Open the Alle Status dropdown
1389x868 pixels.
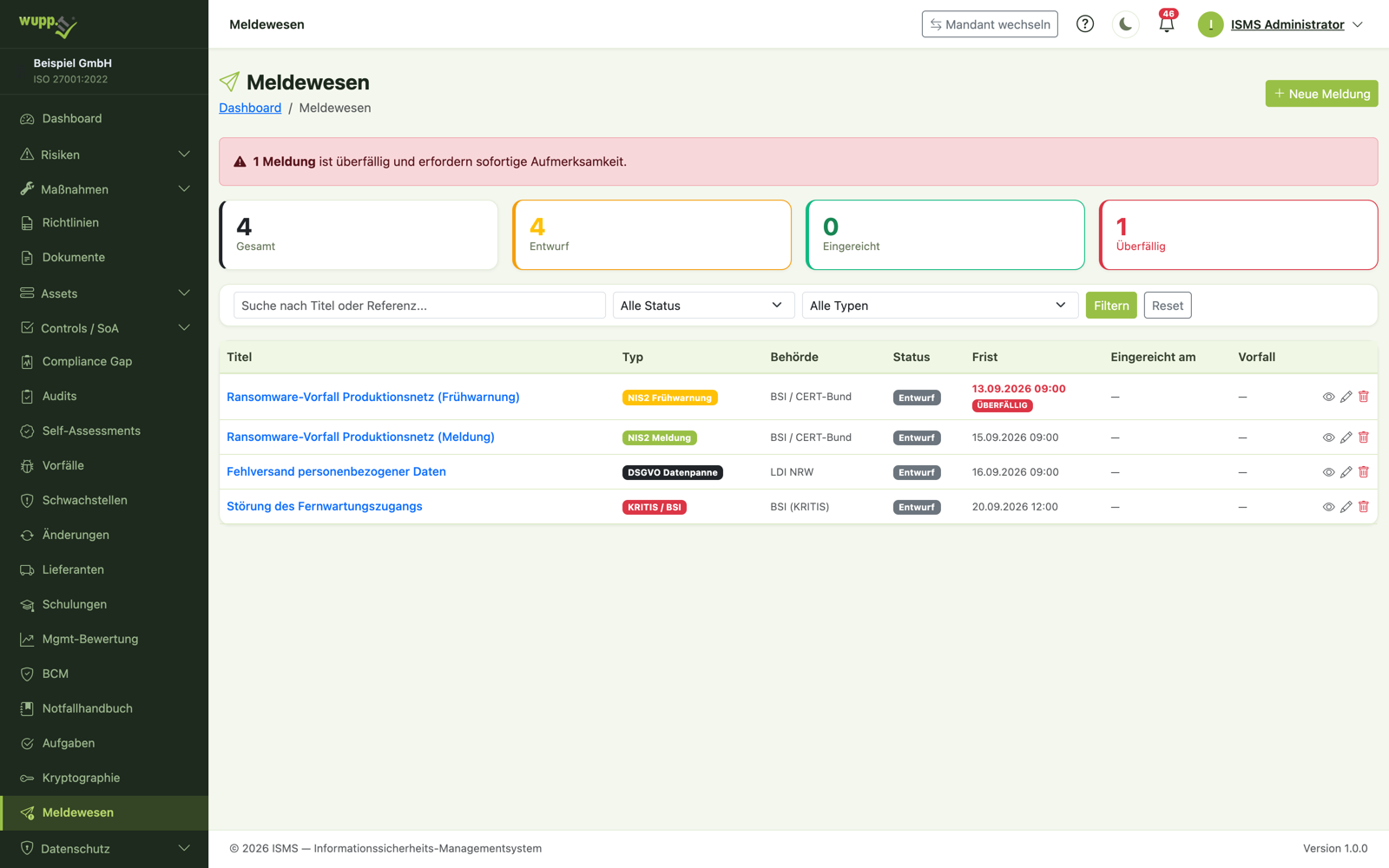[x=703, y=306]
